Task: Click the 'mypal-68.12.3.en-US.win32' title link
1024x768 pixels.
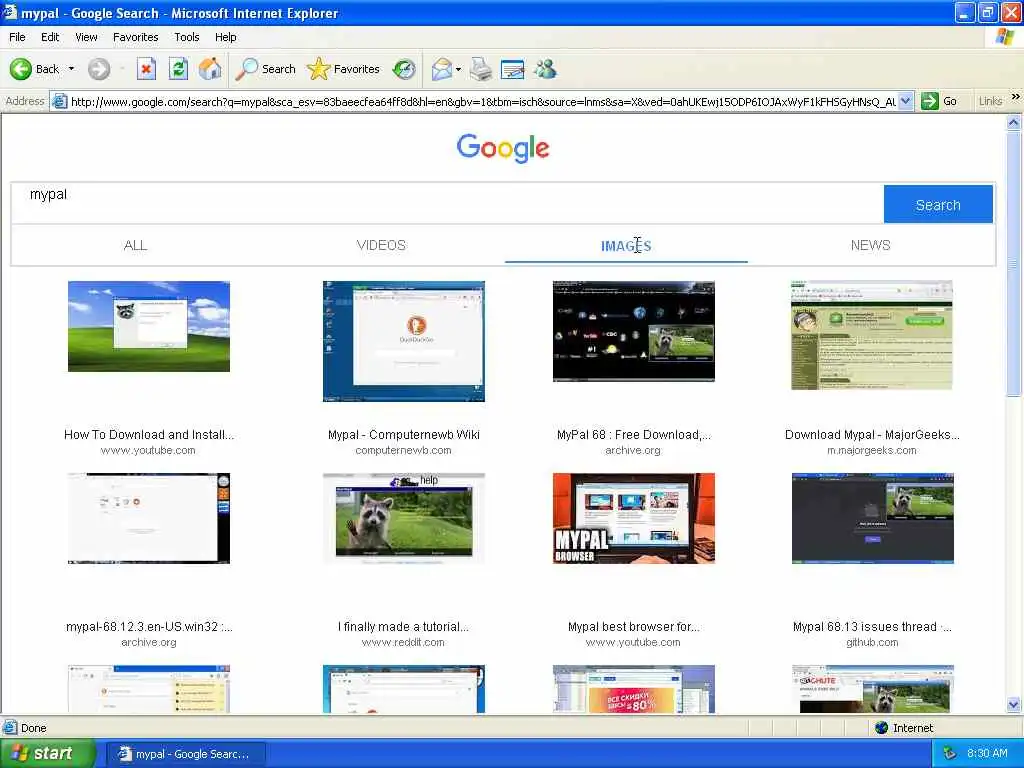Action: tap(149, 627)
